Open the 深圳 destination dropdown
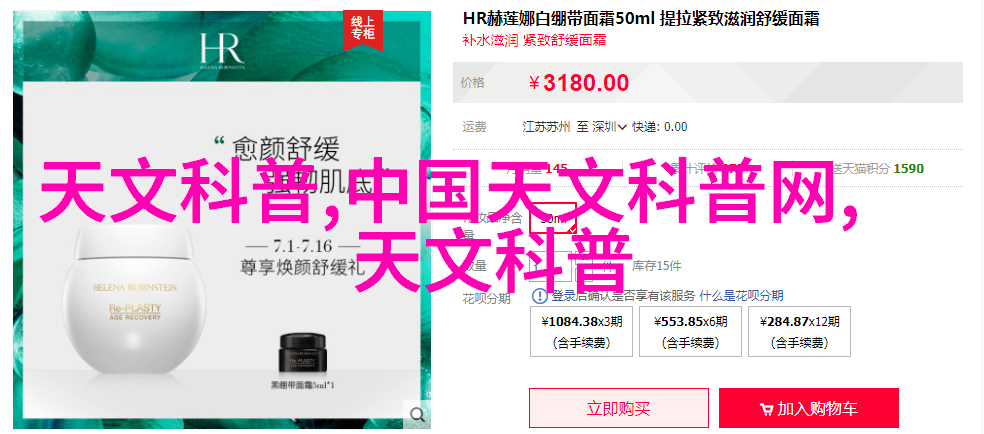984x434 pixels. click(x=610, y=127)
